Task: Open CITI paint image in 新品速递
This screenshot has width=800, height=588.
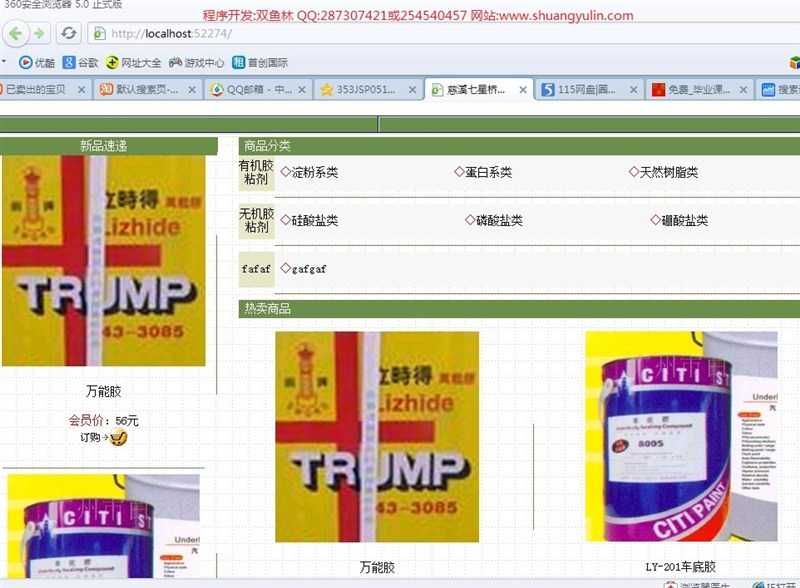Action: (x=104, y=526)
